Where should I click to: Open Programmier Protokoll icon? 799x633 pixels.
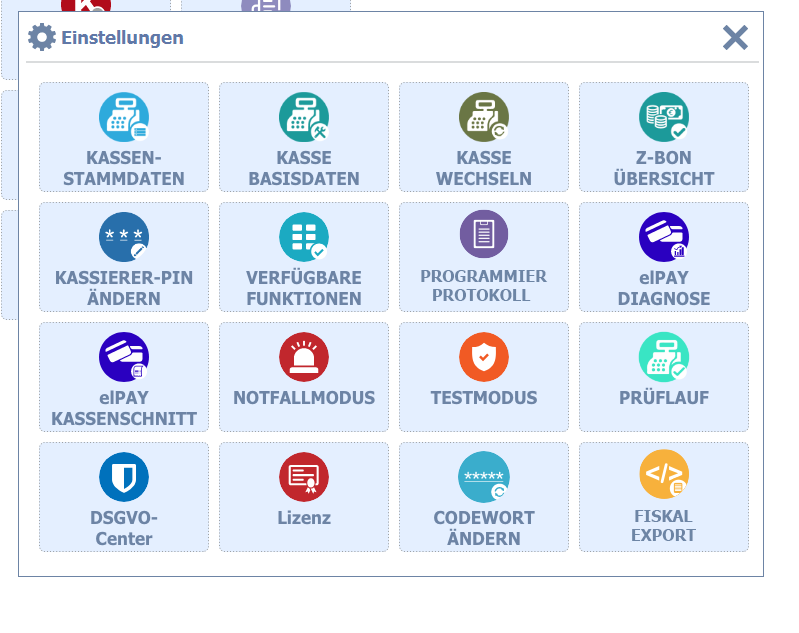[x=484, y=235]
